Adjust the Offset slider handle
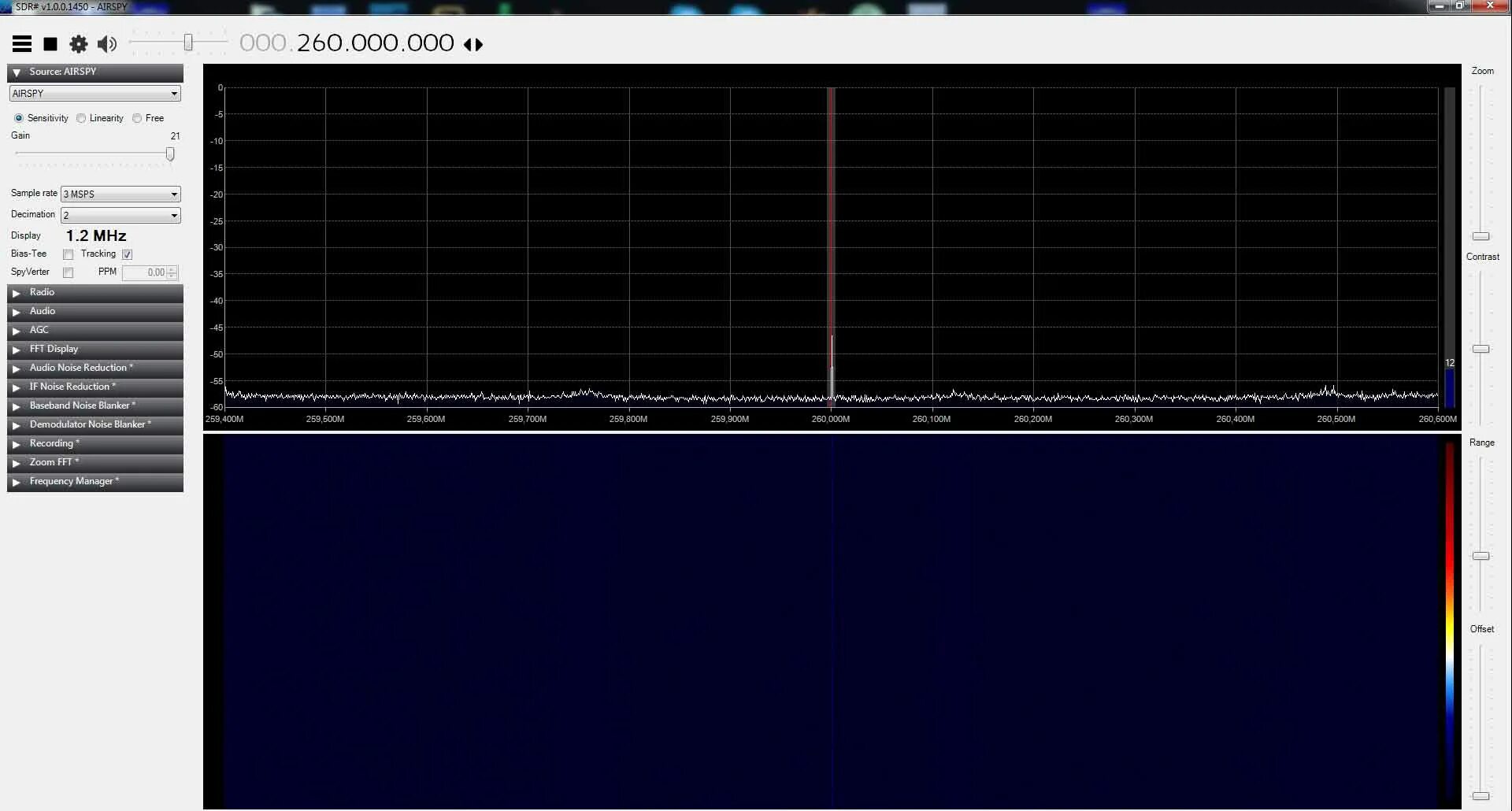The image size is (1512, 811). [x=1481, y=796]
